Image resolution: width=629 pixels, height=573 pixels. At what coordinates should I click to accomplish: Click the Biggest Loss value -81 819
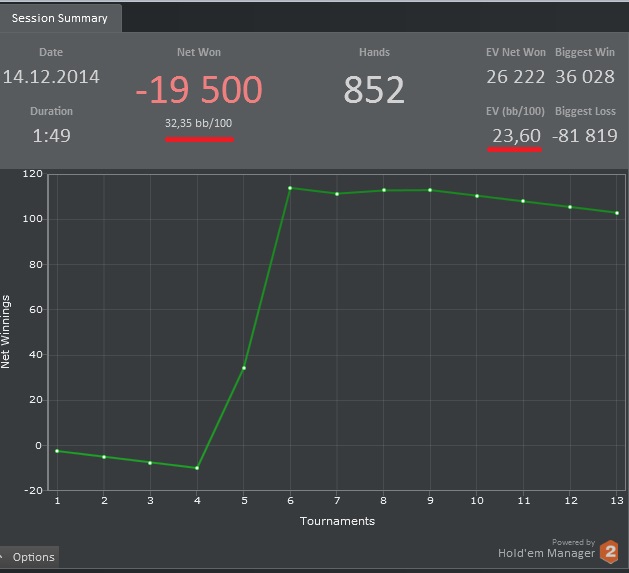click(585, 136)
